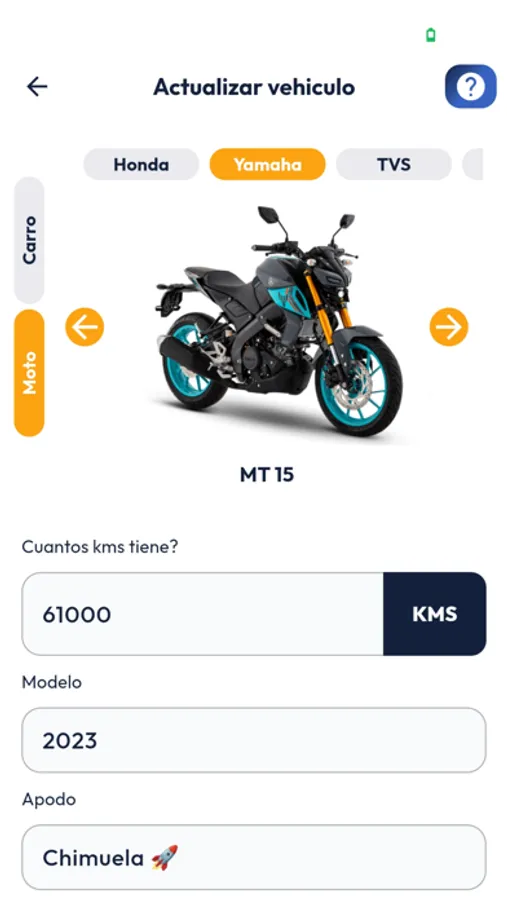The height and width of the screenshot is (900, 507).
Task: Go back using the top-left arrow
Action: 37,87
